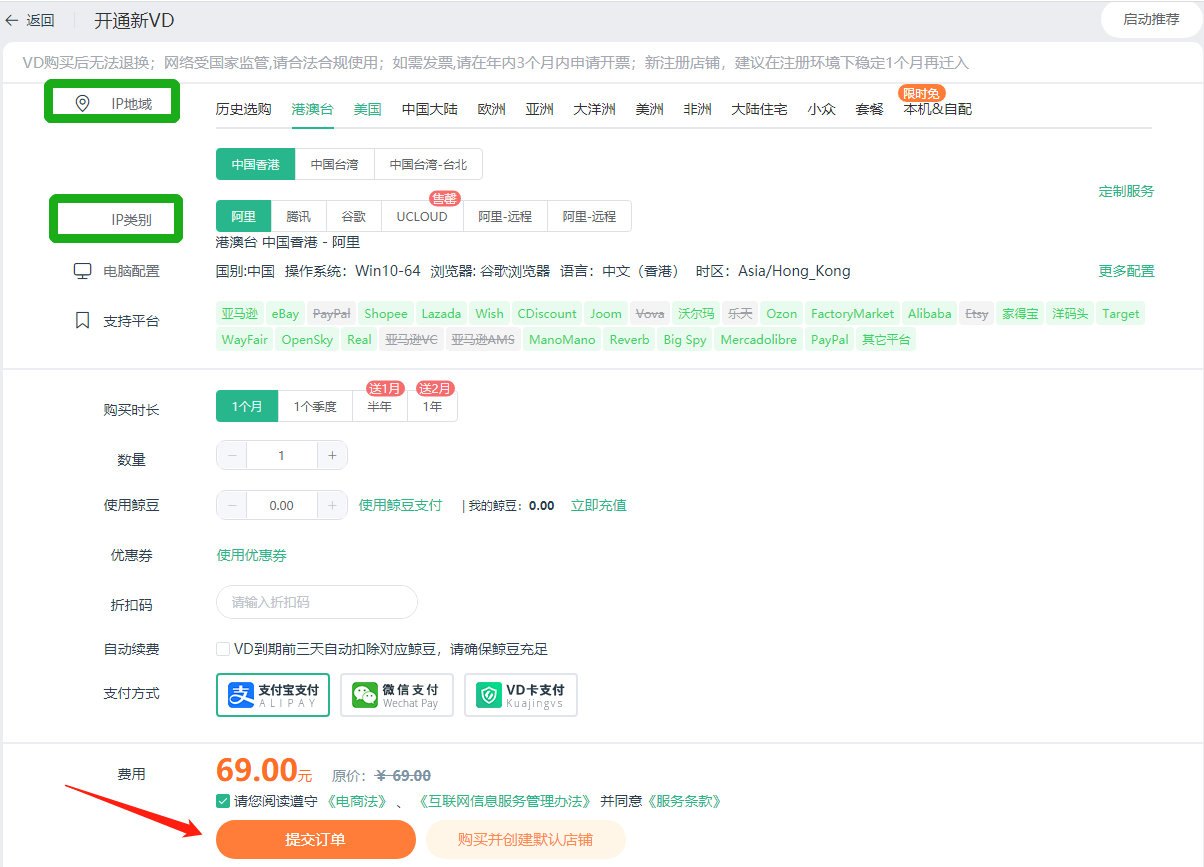Toggle the 请您阅读遵守 agreement checkbox
Viewport: 1204px width, 867px height.
click(223, 801)
